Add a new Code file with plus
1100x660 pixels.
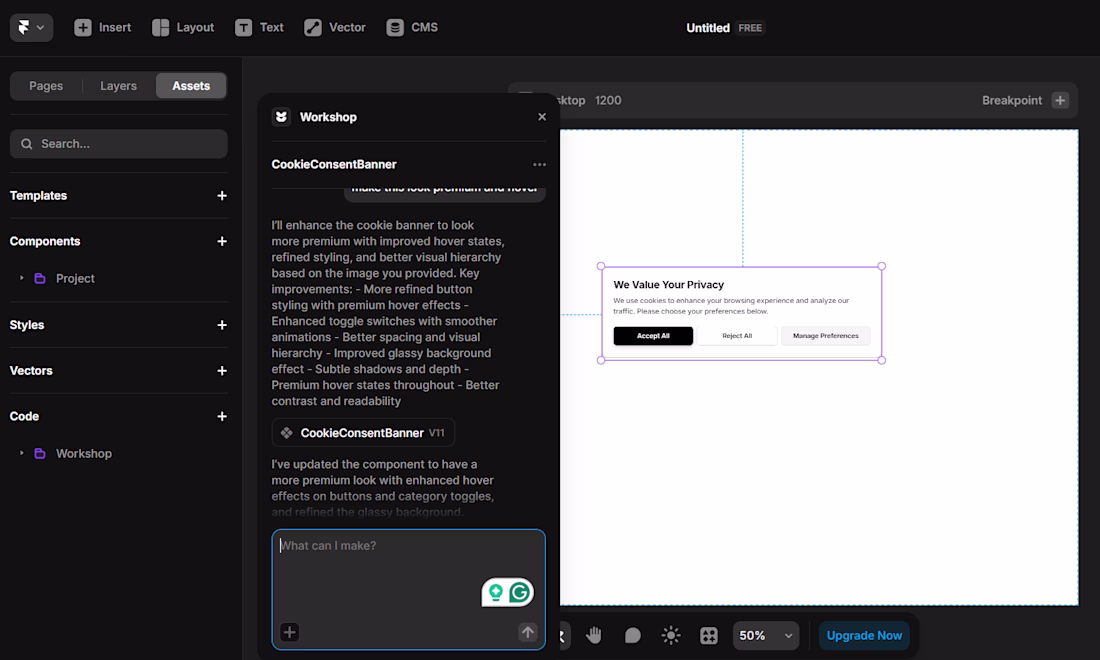[x=222, y=417]
